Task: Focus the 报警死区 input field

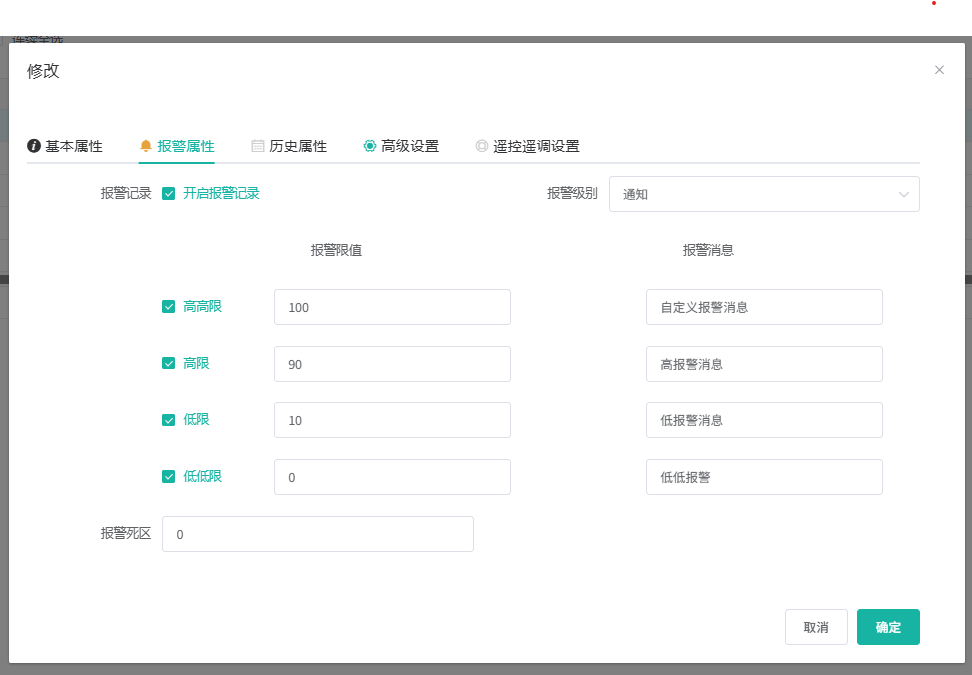Action: [317, 534]
